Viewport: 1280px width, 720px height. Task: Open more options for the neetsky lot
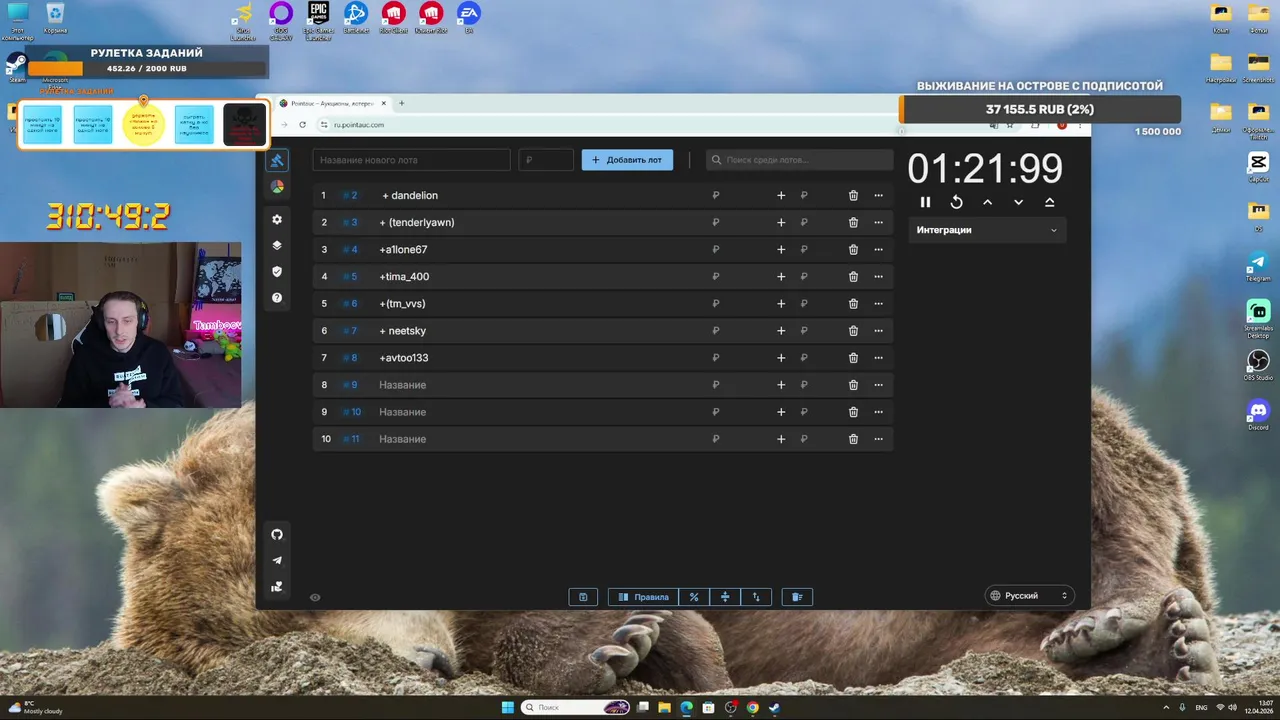click(879, 331)
